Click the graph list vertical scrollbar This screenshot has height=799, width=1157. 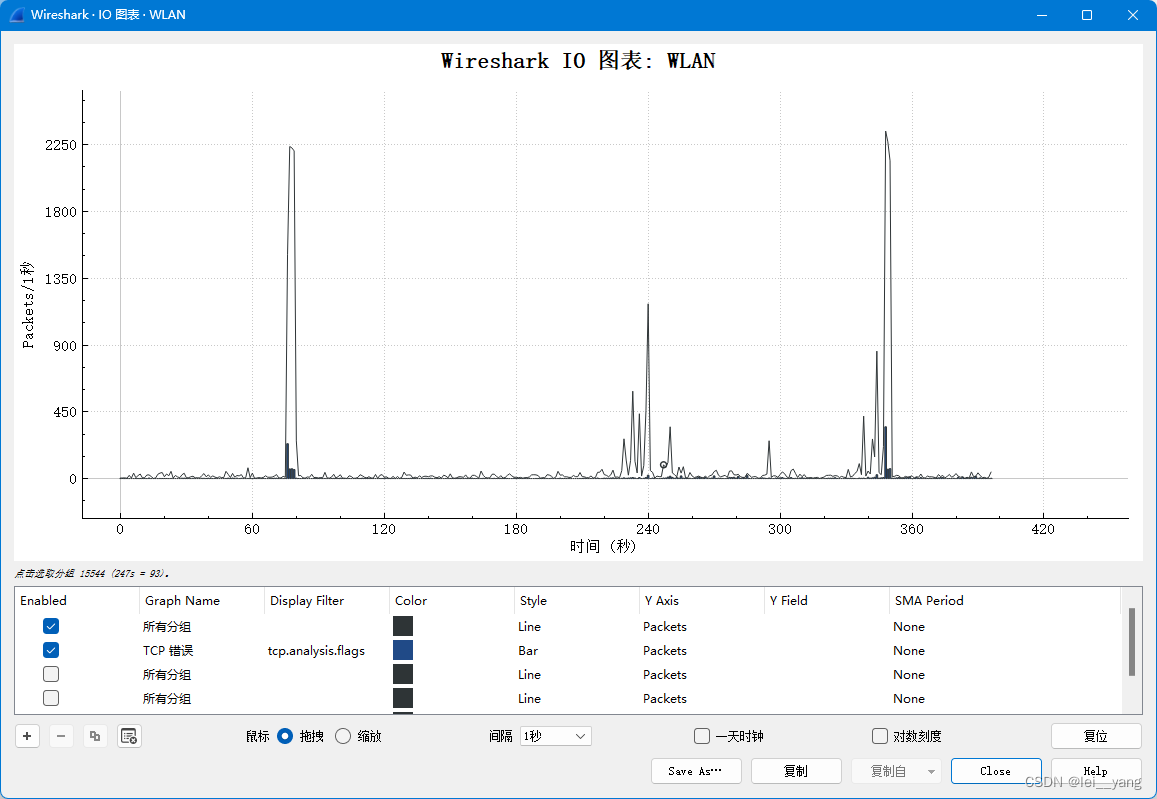click(1132, 642)
